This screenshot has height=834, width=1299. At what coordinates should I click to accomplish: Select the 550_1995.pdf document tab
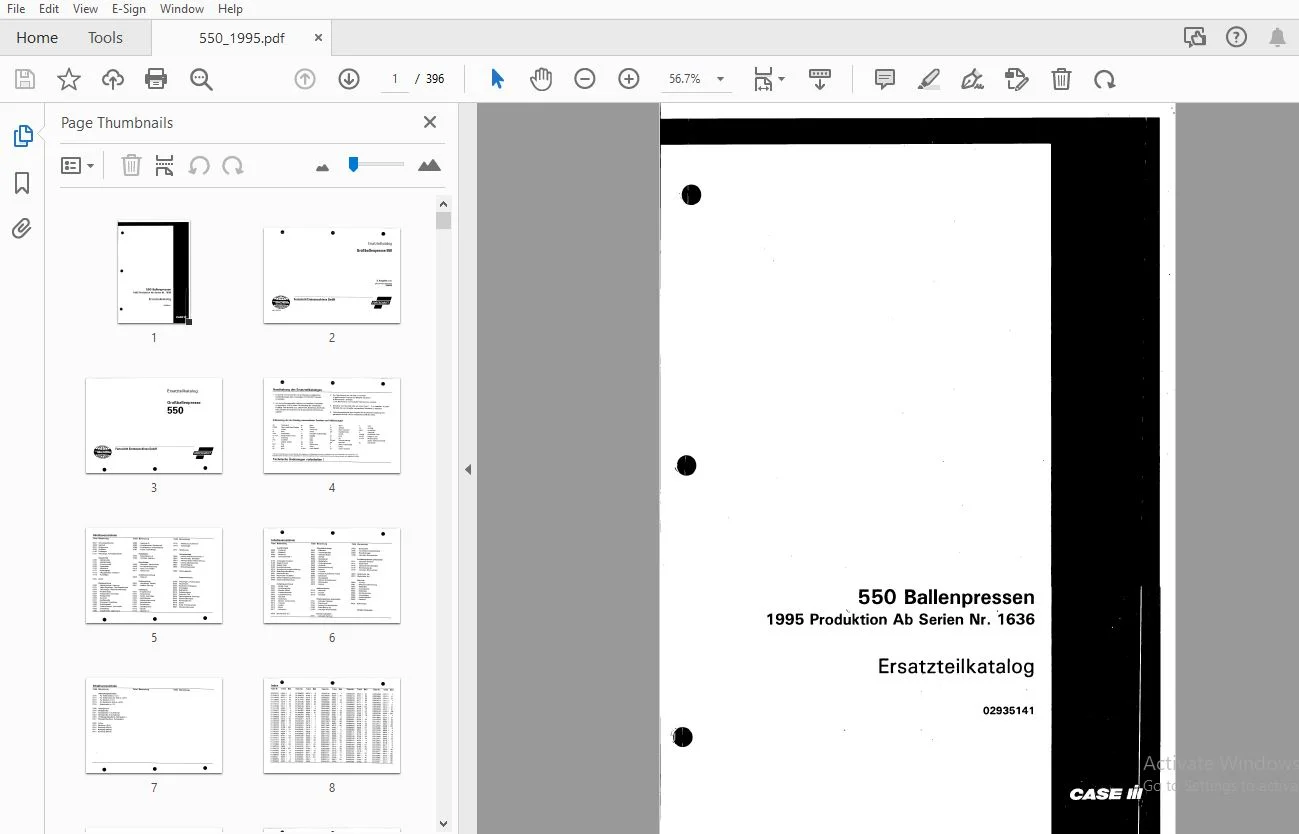(x=242, y=38)
